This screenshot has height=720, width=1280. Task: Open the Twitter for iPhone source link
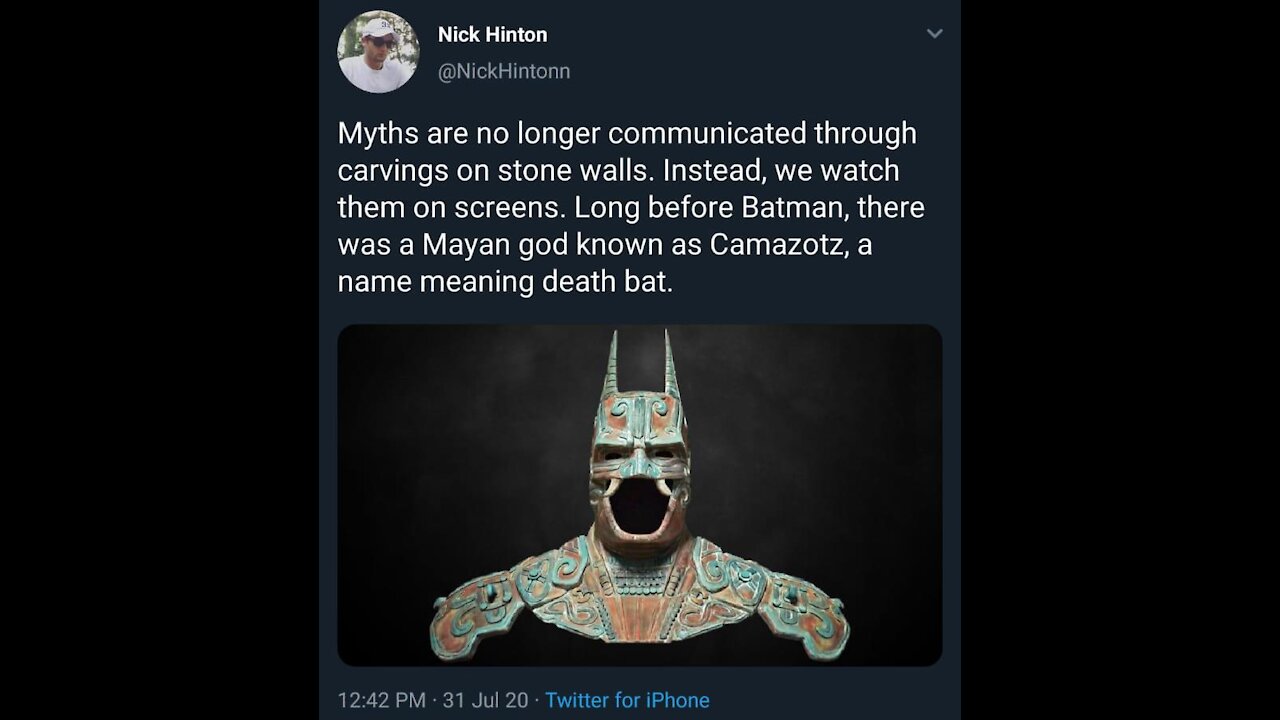click(x=627, y=700)
